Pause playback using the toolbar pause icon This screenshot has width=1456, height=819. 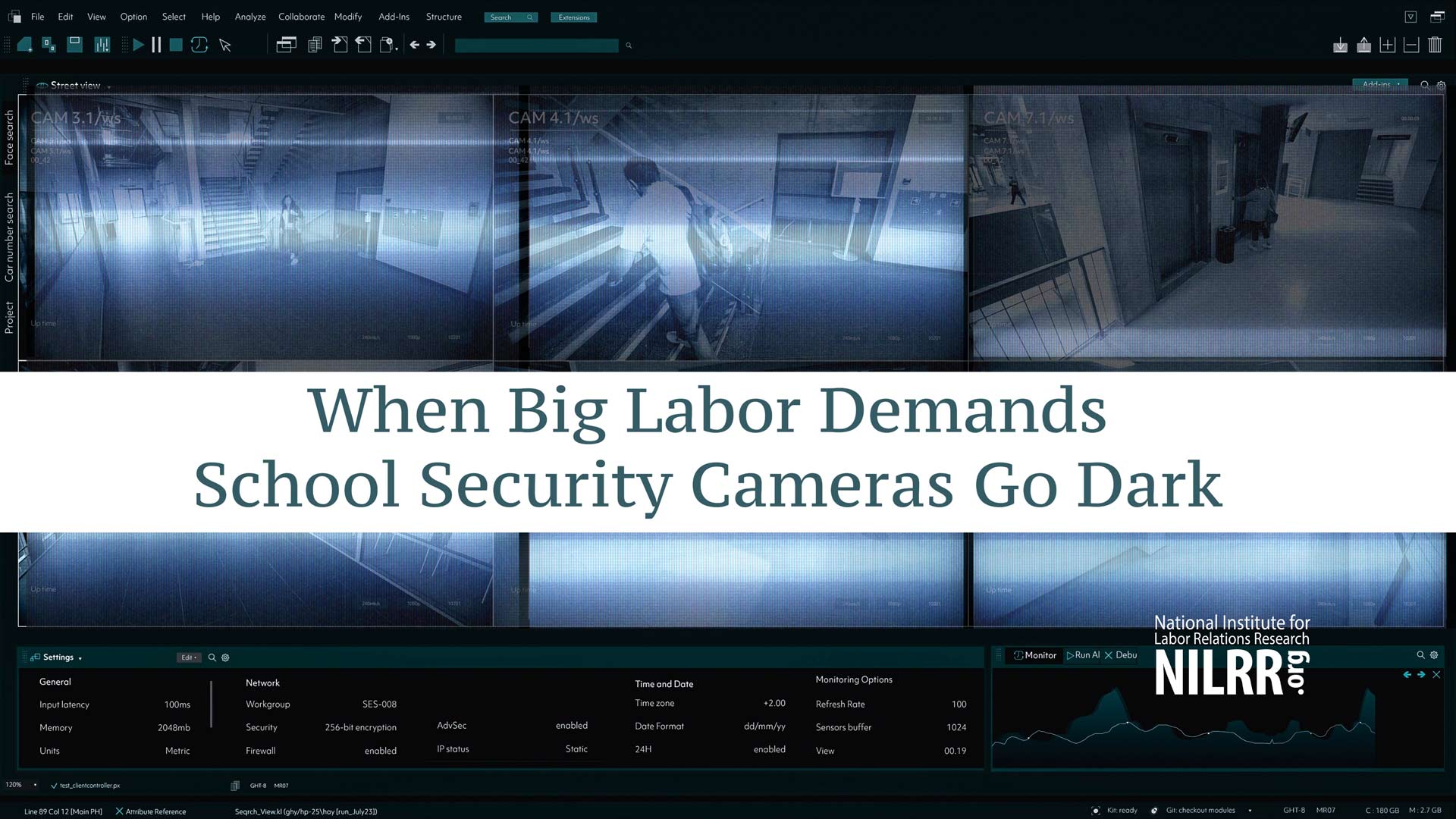coord(156,45)
